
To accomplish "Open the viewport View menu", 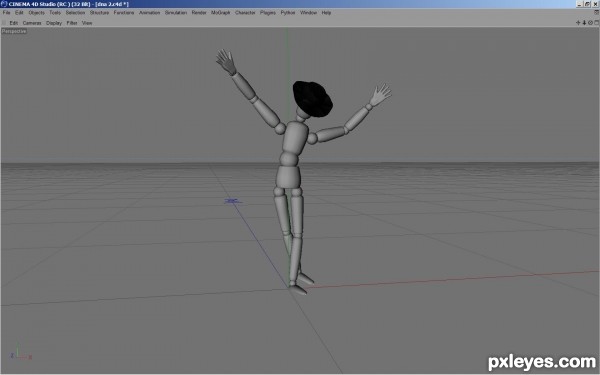I will (87, 23).
